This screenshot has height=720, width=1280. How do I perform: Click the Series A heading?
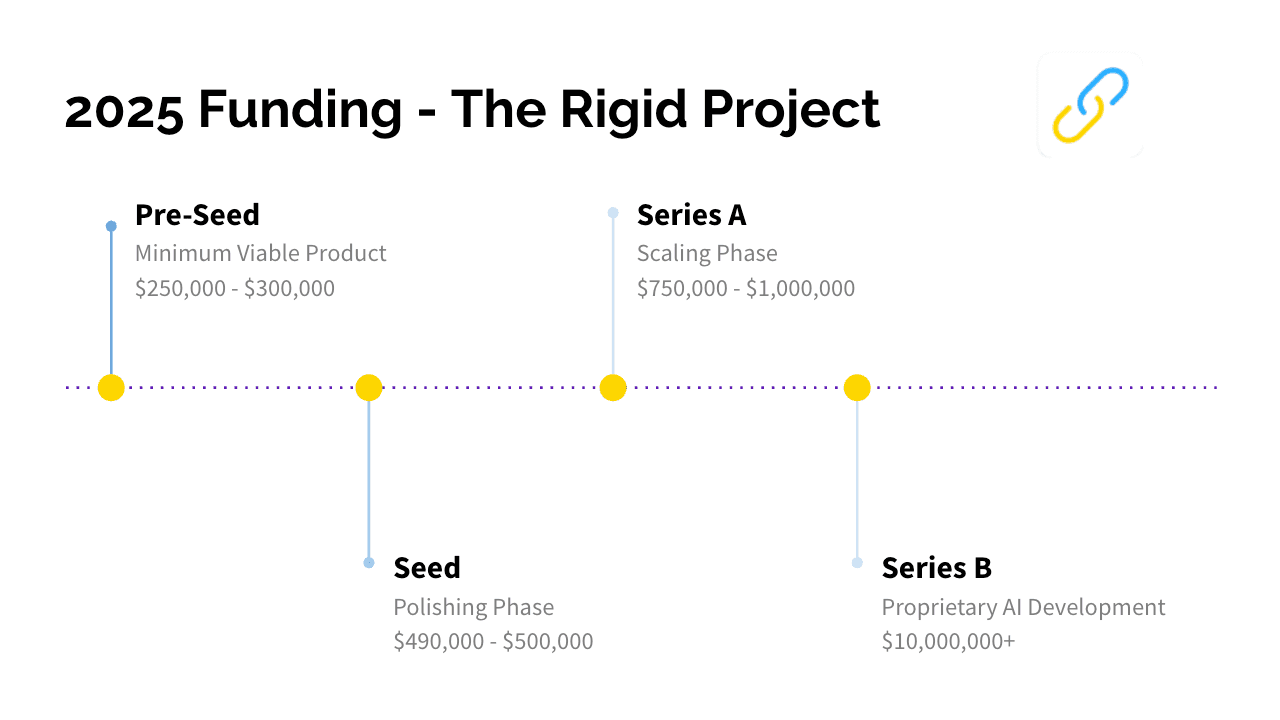(x=691, y=215)
